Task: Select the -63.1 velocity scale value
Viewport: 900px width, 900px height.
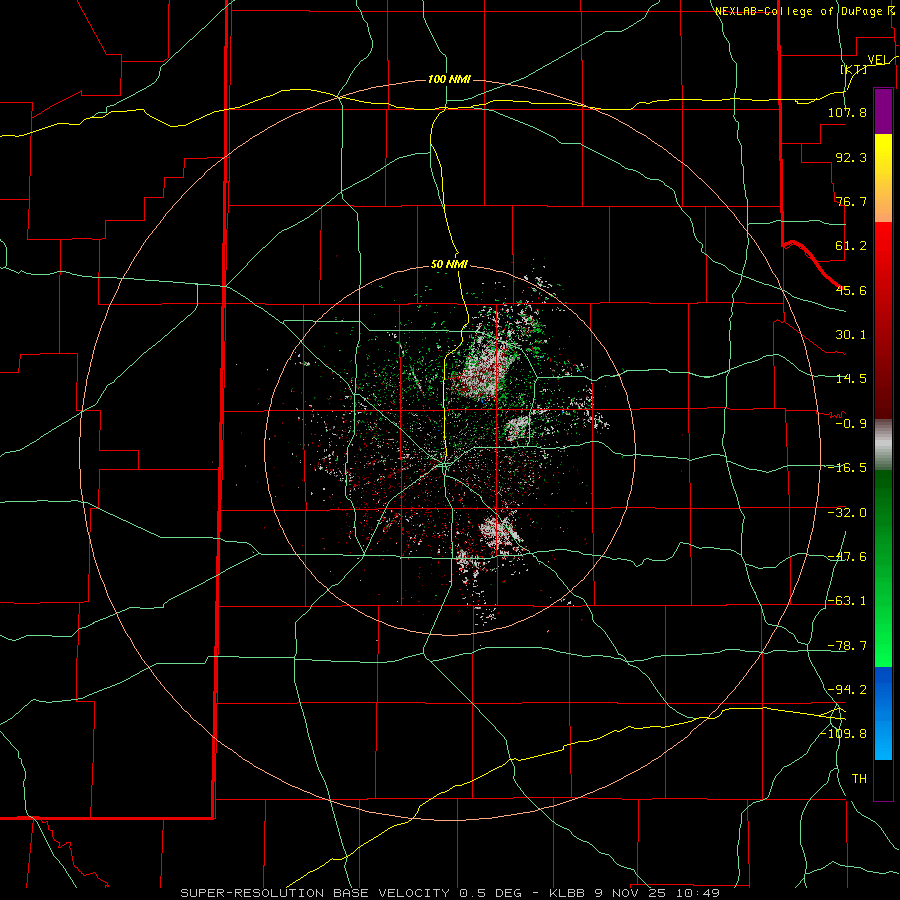Action: point(847,601)
